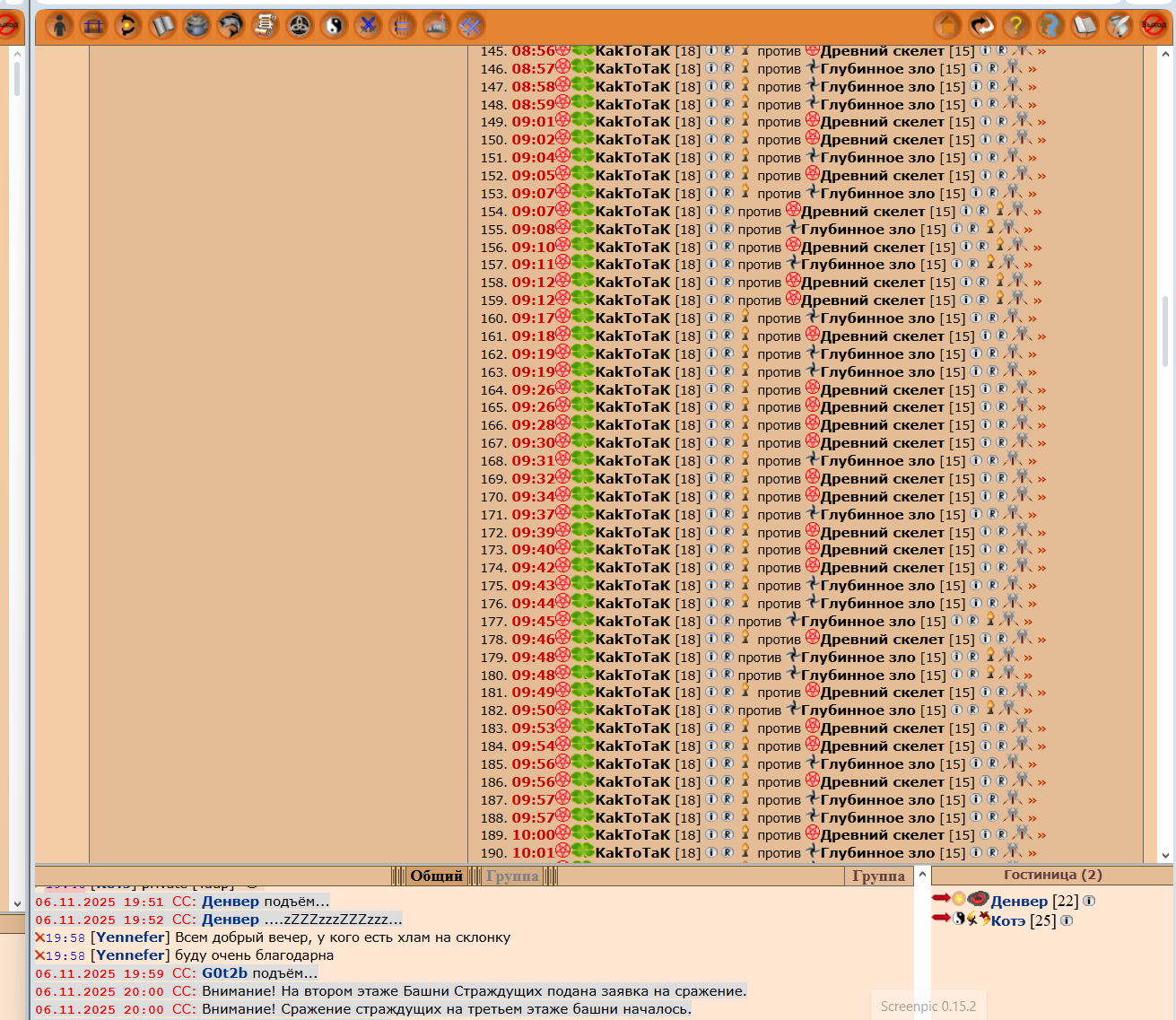The height and width of the screenshot is (1020, 1176).
Task: Open battle log arrow » in row 189
Action: pyautogui.click(x=1041, y=835)
